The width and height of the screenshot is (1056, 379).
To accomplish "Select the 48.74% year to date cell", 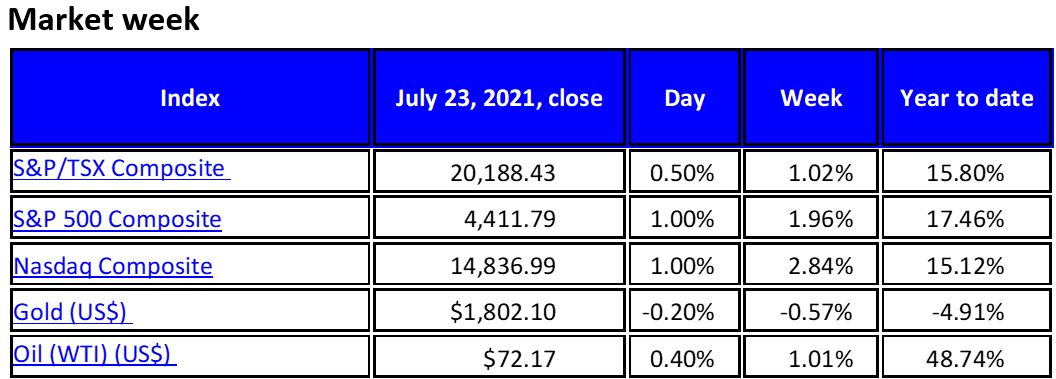I will 966,357.
